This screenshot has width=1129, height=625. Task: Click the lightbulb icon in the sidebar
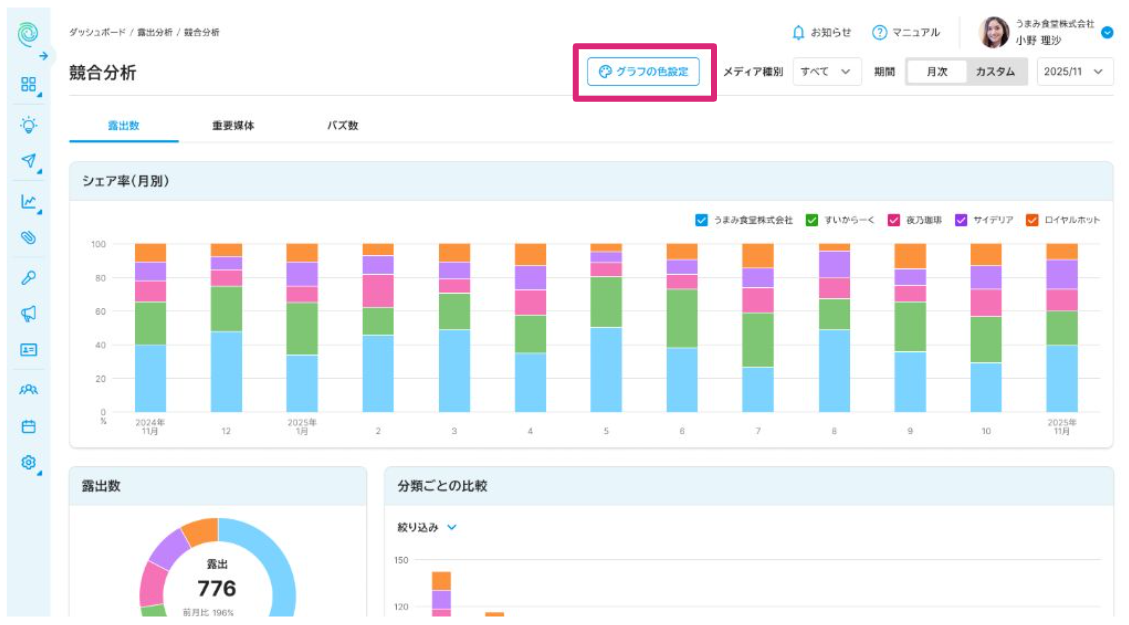[28, 125]
